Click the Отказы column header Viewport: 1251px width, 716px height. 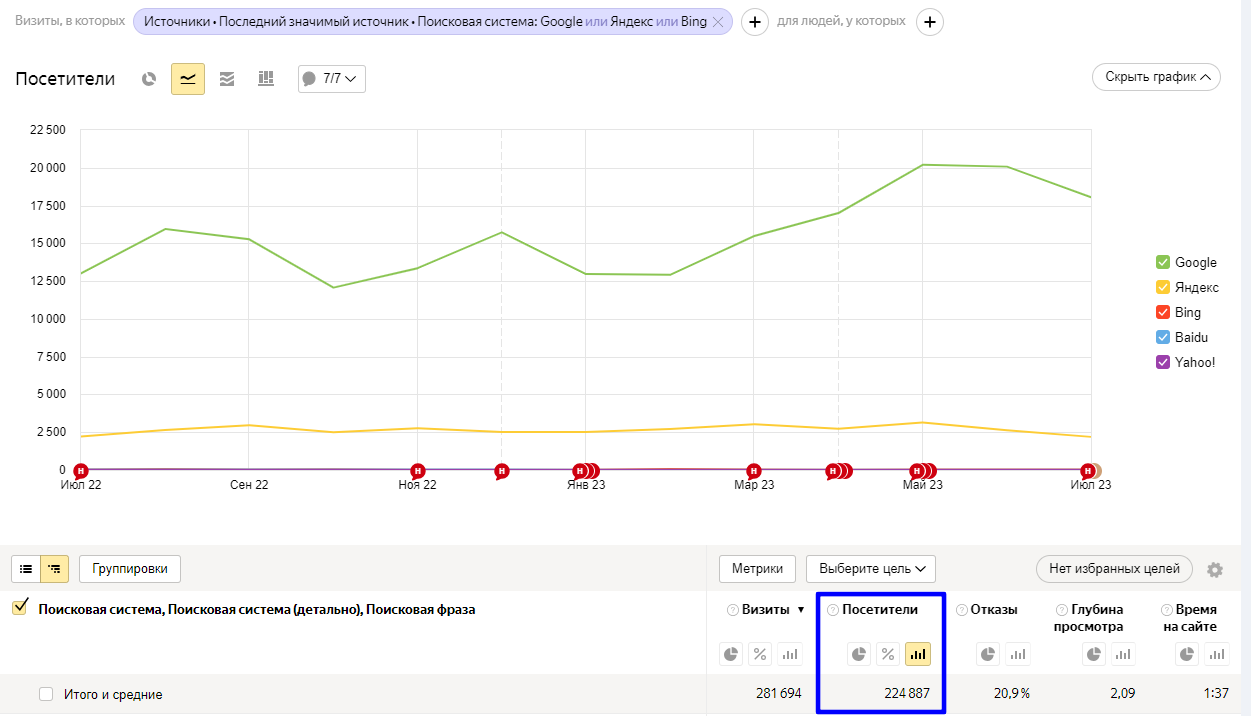click(x=993, y=610)
